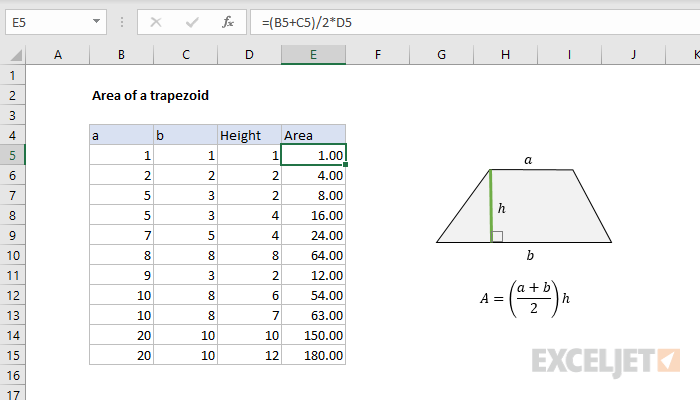Click the 'Area of a trapezoid' title cell
The width and height of the screenshot is (700, 400).
pyautogui.click(x=150, y=96)
